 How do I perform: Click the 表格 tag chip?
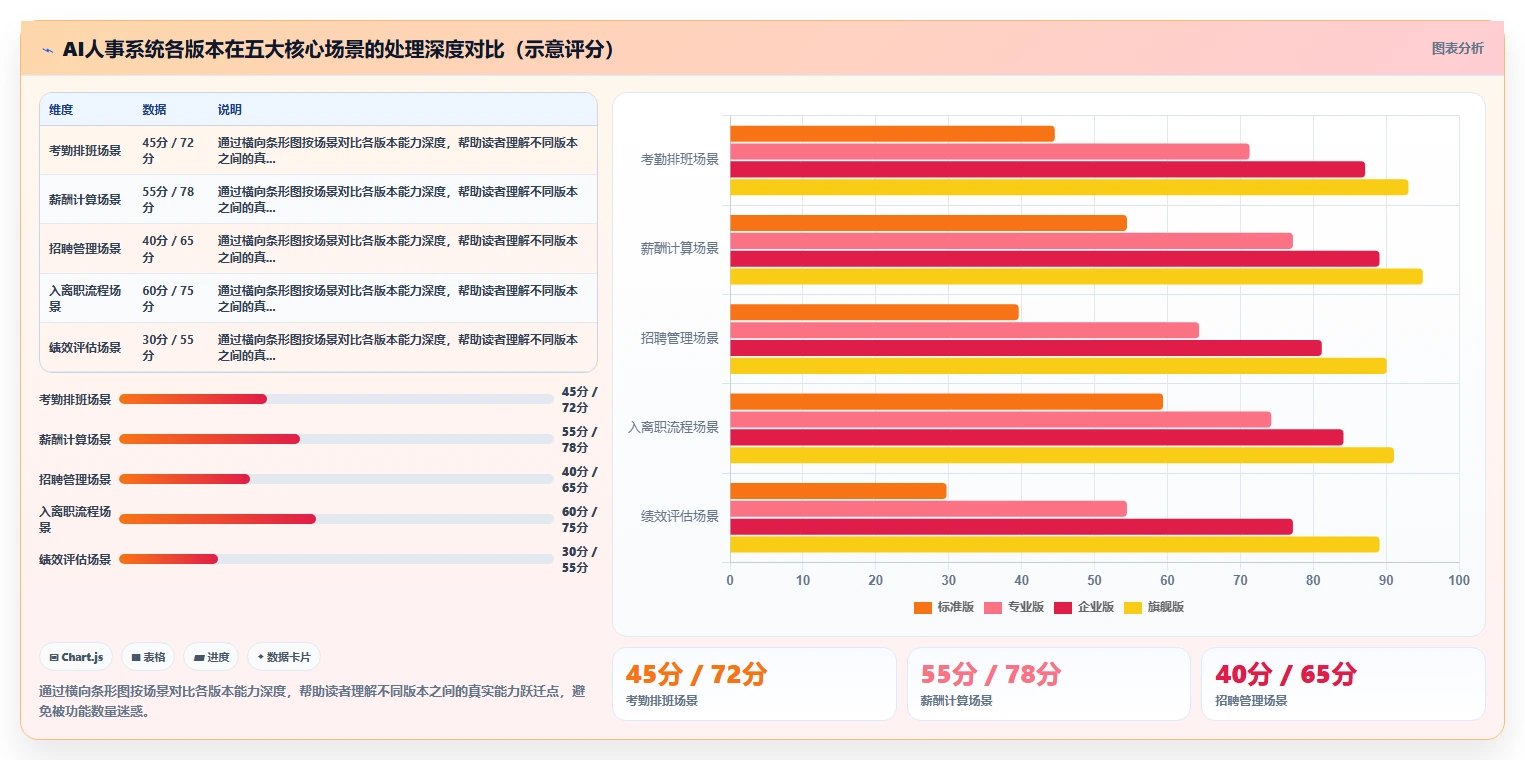148,657
